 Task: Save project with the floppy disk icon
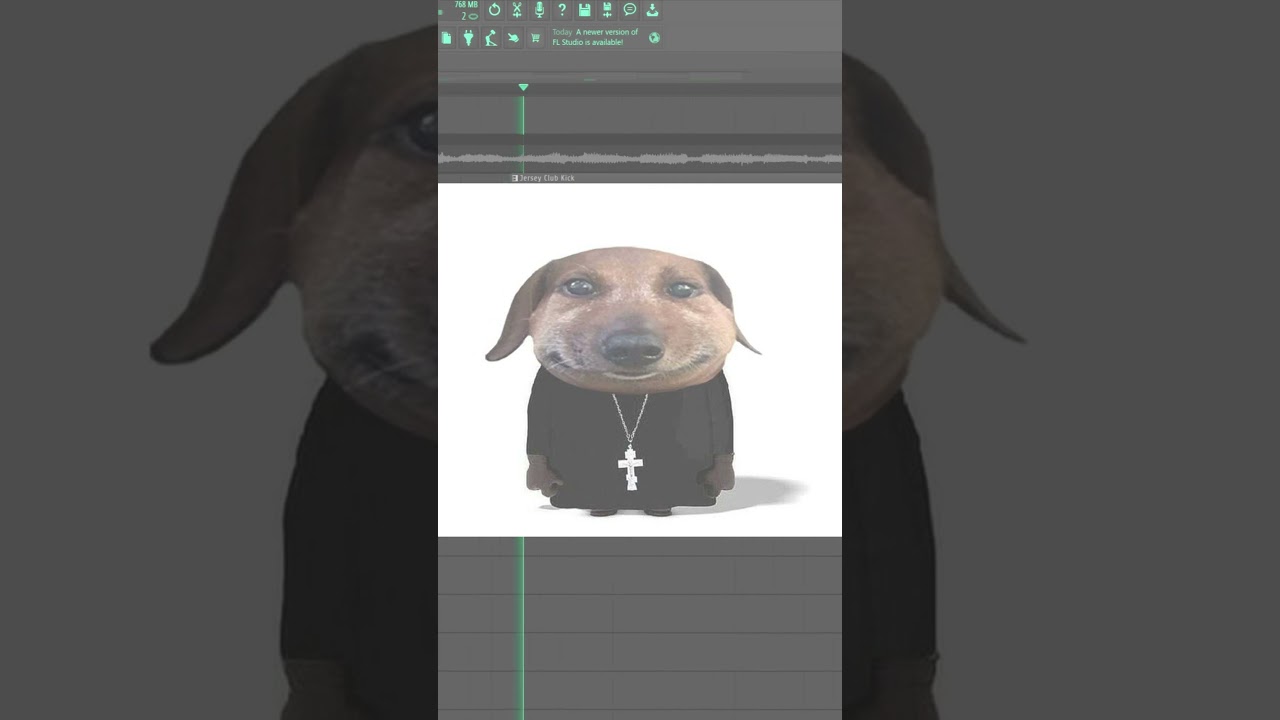point(585,10)
